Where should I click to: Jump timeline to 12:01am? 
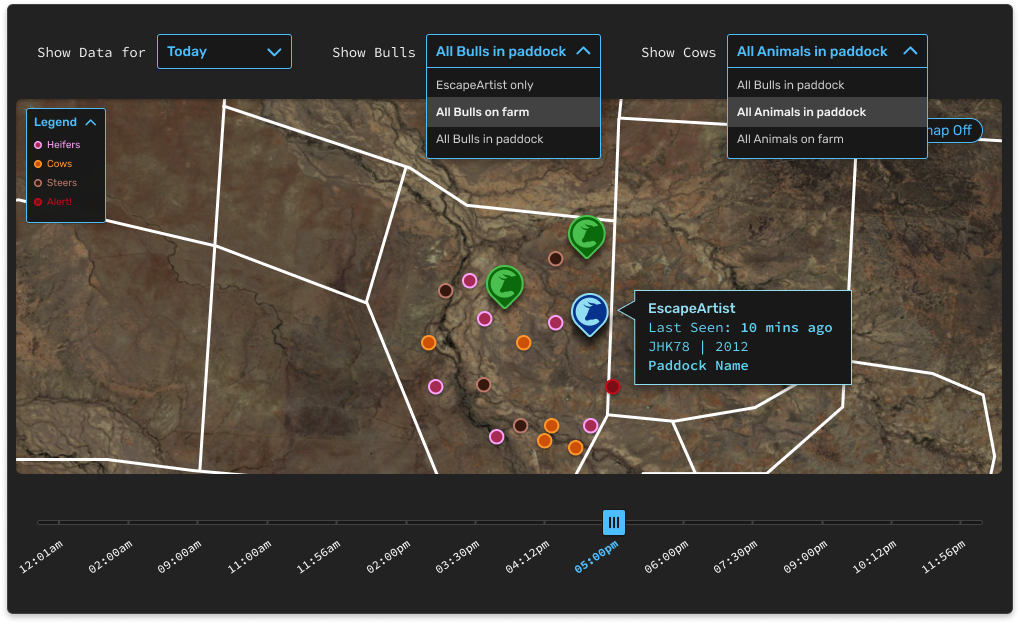[x=41, y=557]
